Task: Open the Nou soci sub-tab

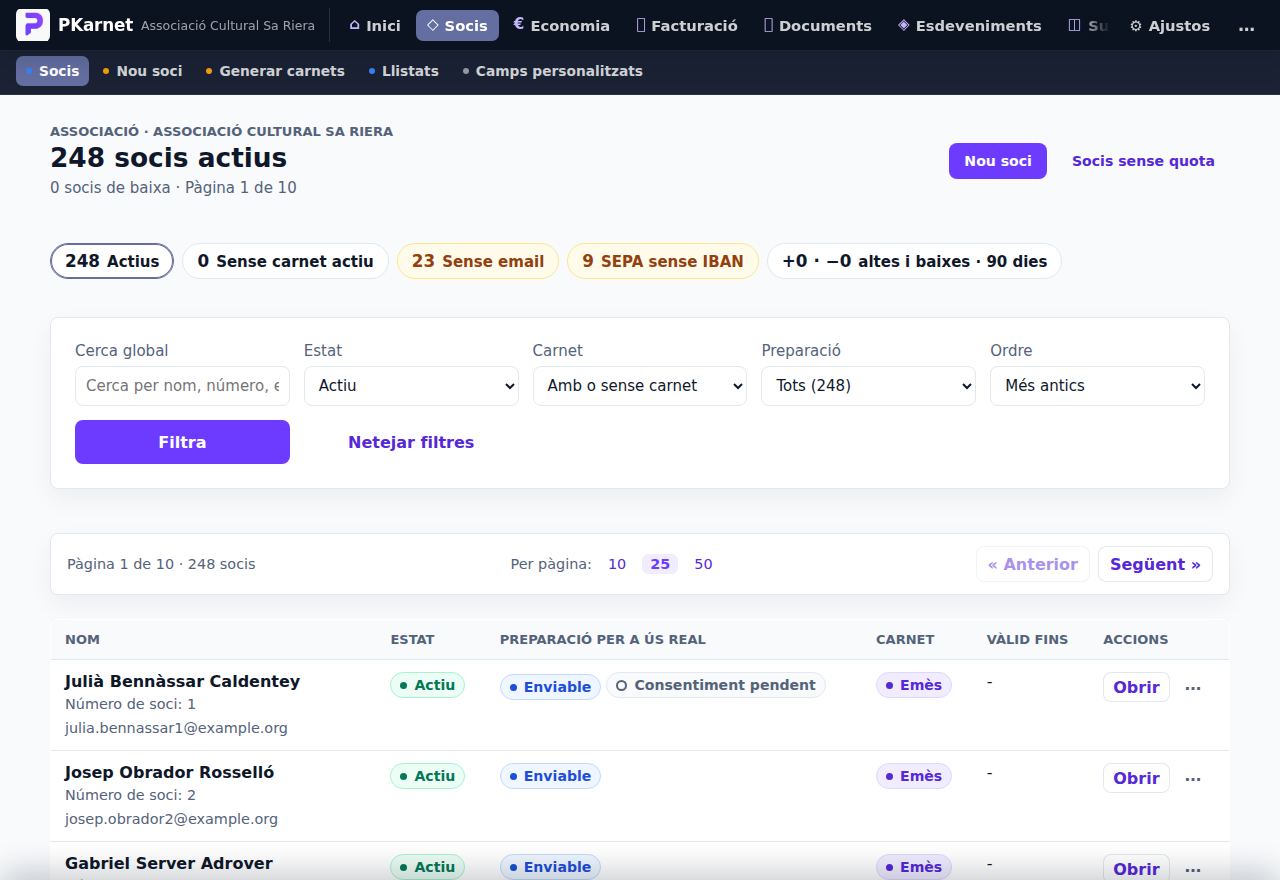Action: [x=142, y=71]
